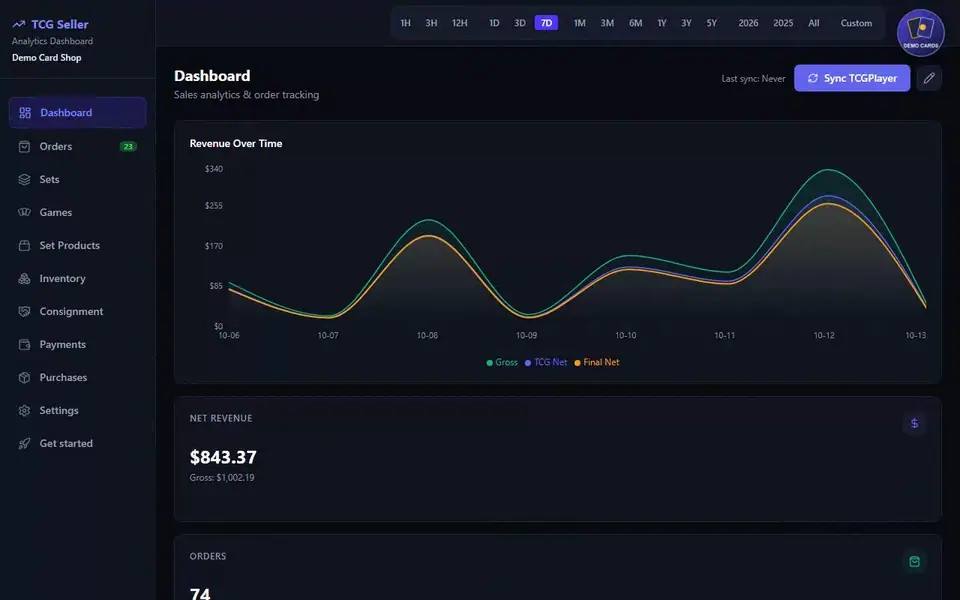Image resolution: width=960 pixels, height=600 pixels.
Task: Click the Consignment handshake icon
Action: click(24, 312)
